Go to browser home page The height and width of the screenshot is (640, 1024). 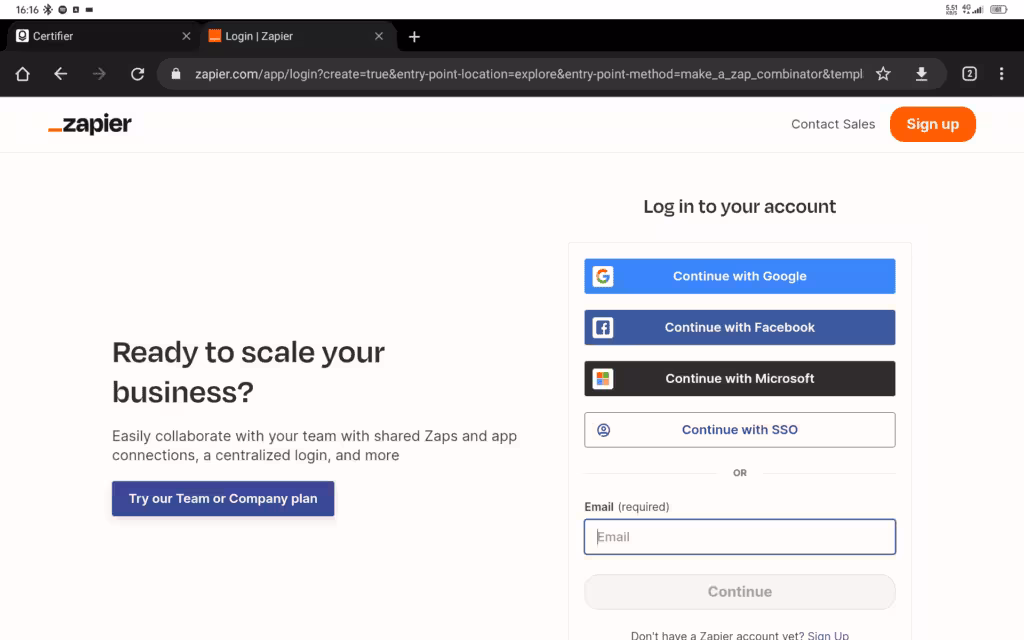click(22, 74)
